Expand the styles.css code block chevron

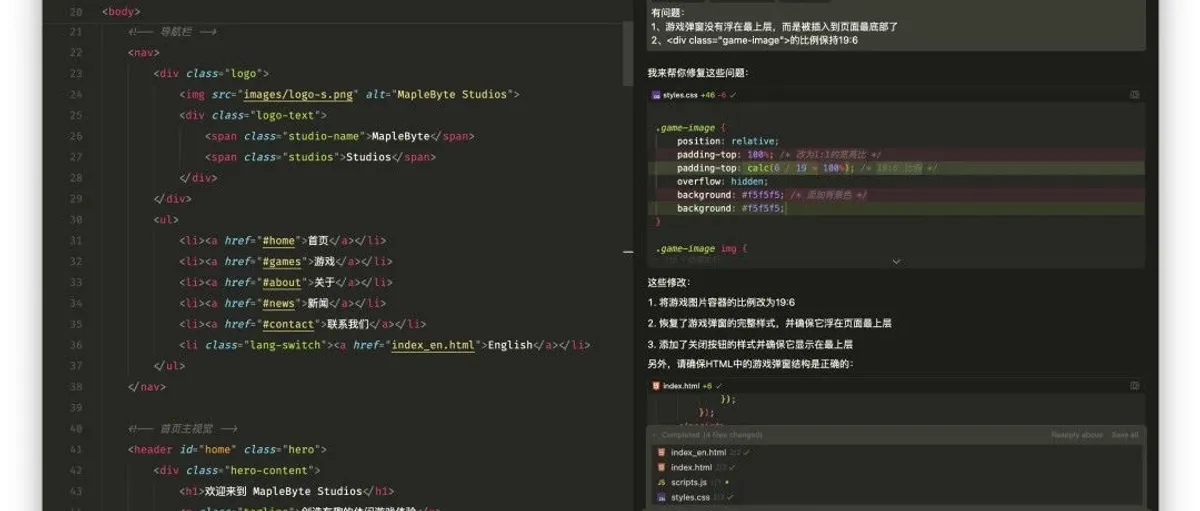tap(896, 262)
